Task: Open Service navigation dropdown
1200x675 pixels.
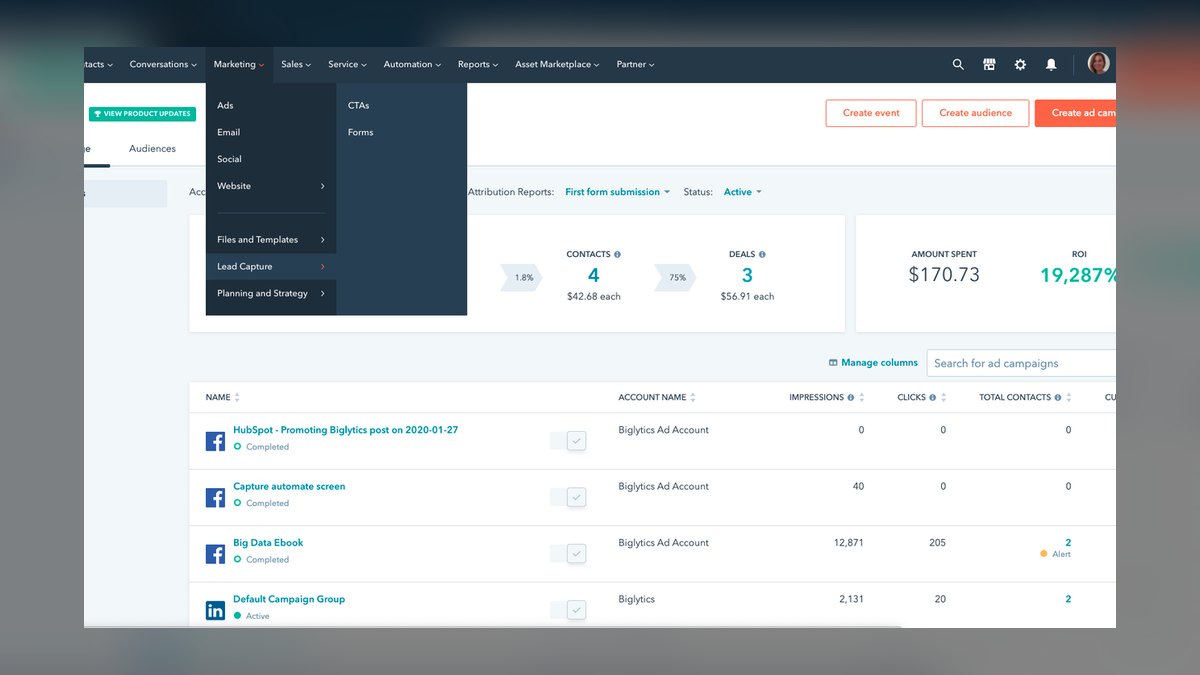Action: tap(347, 64)
